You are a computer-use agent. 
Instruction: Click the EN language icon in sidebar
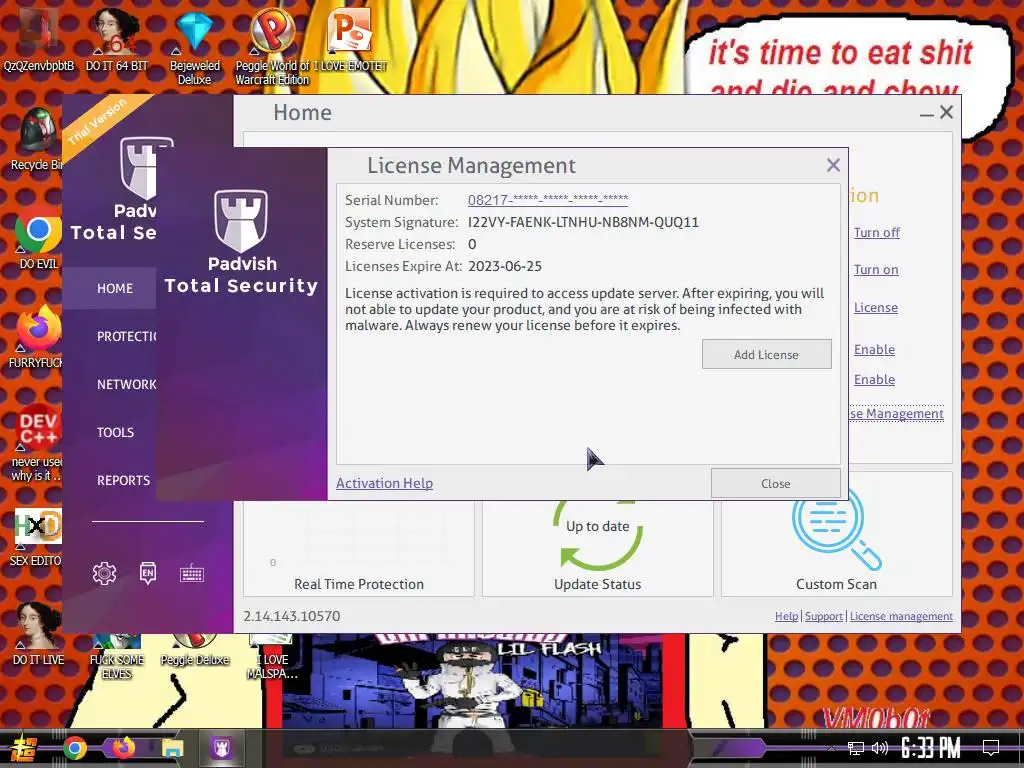click(148, 573)
